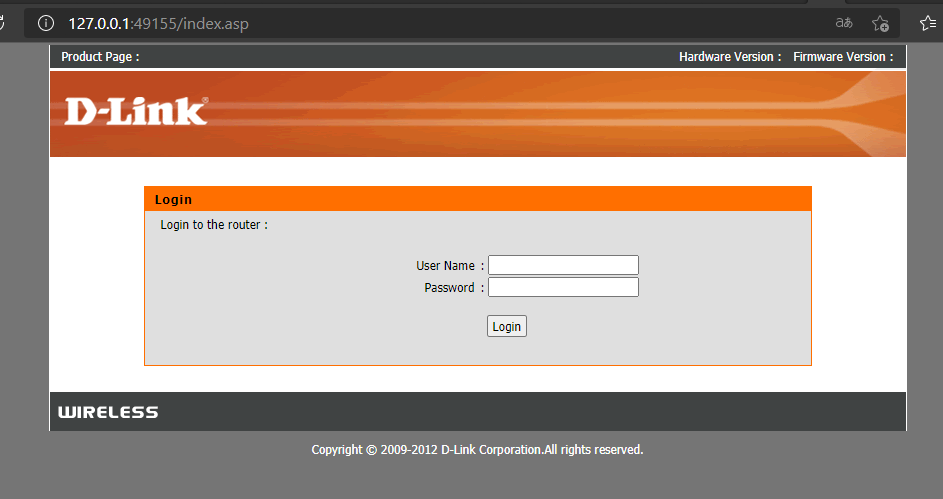This screenshot has height=499, width=943.
Task: Add page to favorites with star-plus icon
Action: tap(880, 23)
